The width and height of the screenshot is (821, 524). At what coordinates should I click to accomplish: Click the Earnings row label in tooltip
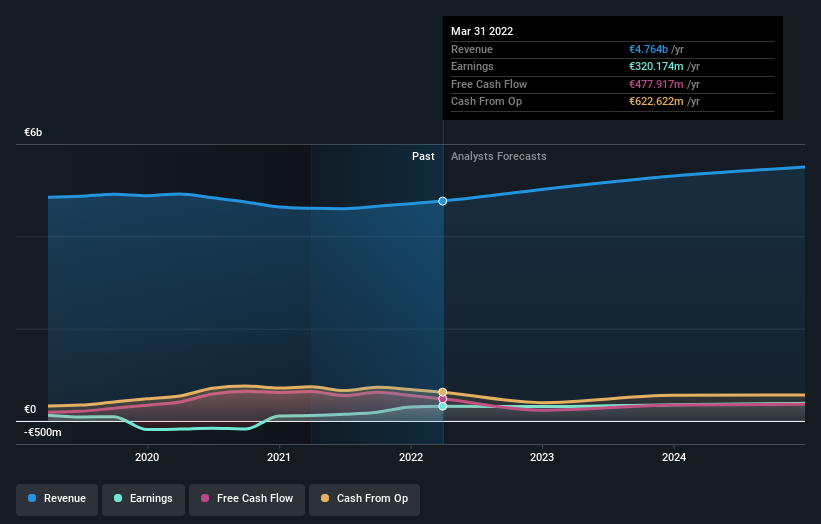click(472, 66)
